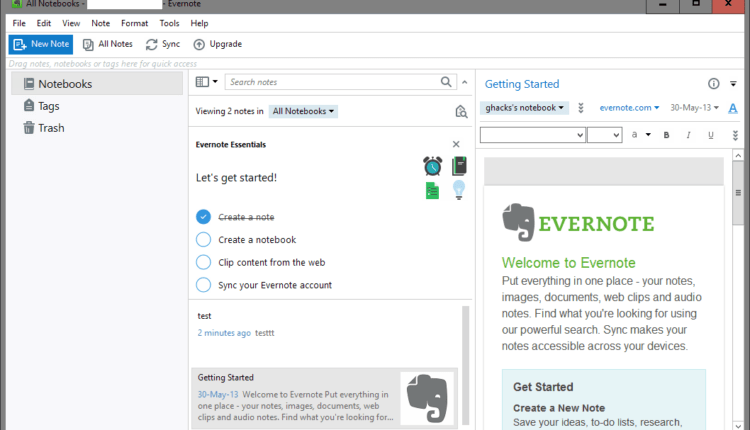Screen dimensions: 750x430
Task: Expand more formatting options chevrons
Action: tap(735, 135)
